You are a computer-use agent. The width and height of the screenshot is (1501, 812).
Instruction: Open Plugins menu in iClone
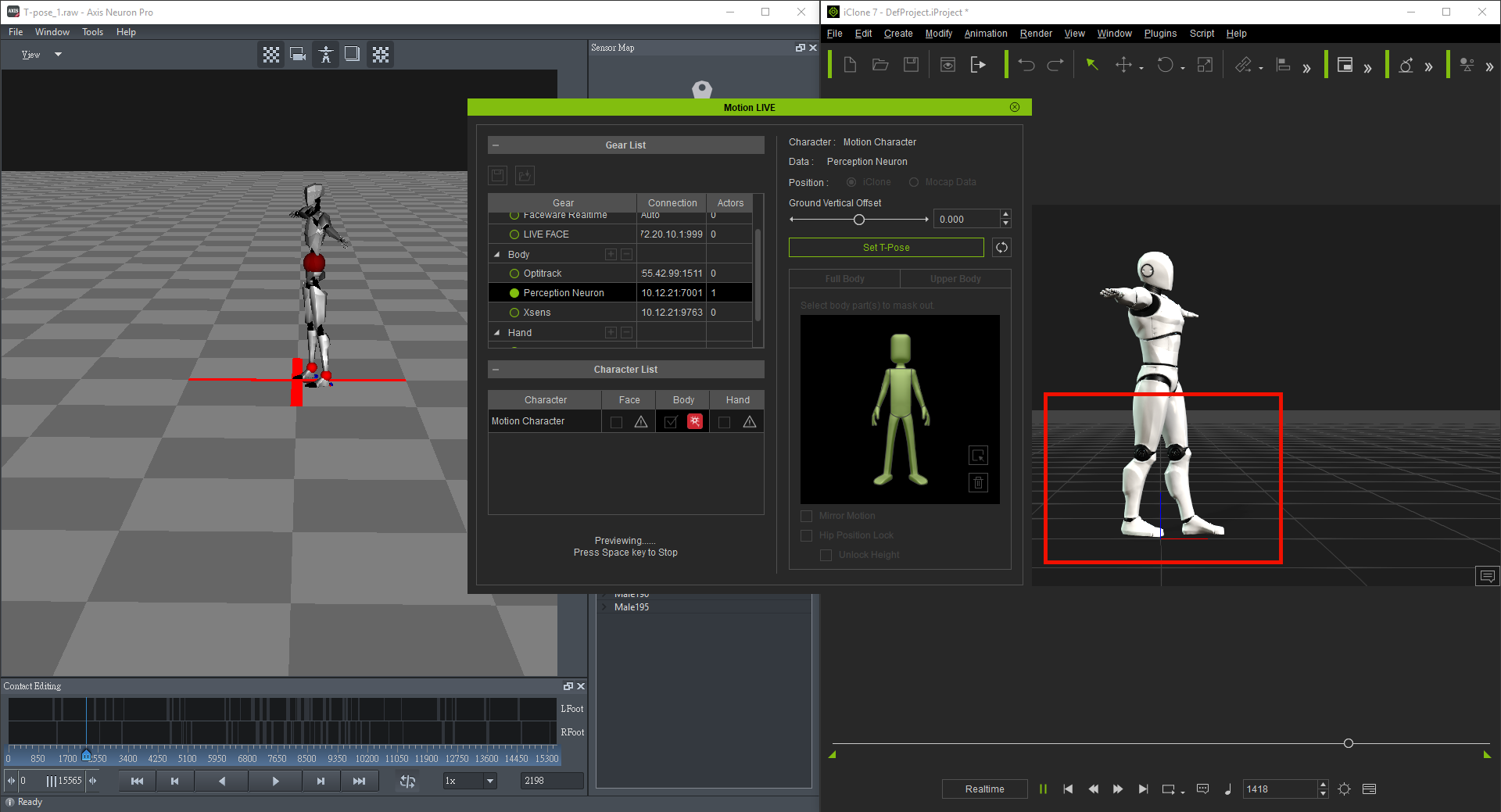coord(1160,34)
